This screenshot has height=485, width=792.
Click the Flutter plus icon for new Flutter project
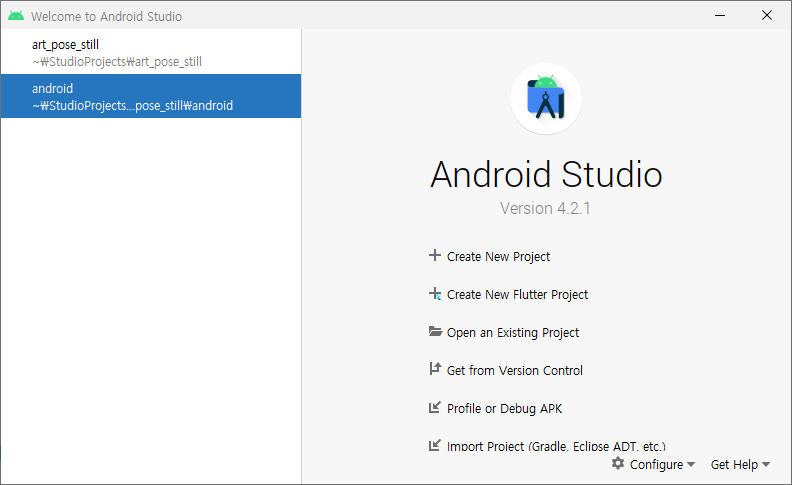[x=434, y=294]
